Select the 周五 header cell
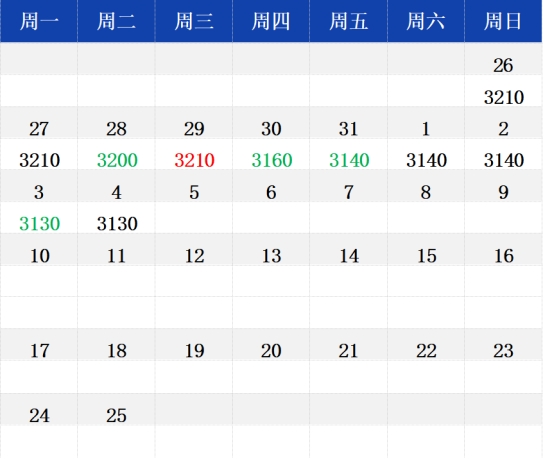This screenshot has width=544, height=459. pos(348,21)
